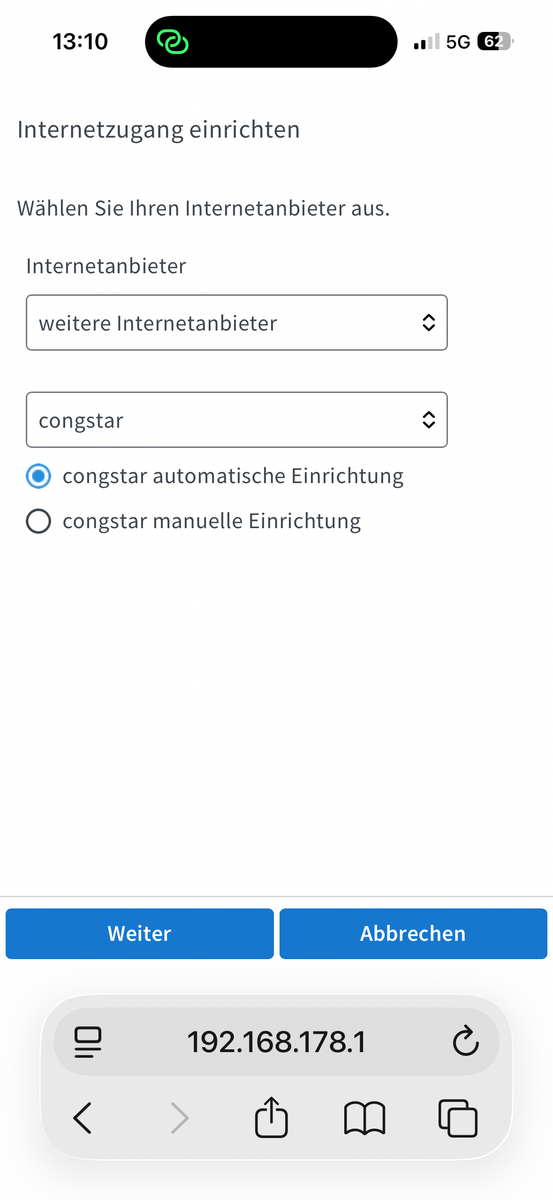Tap the 192.168.178.1 address field
The height and width of the screenshot is (1200, 553).
point(276,1043)
